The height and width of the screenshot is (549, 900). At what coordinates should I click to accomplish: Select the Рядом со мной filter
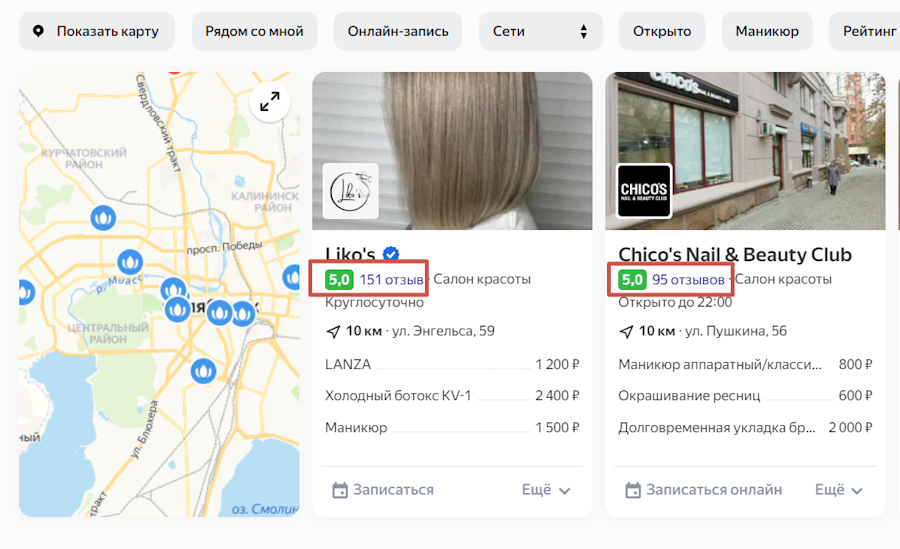(254, 31)
